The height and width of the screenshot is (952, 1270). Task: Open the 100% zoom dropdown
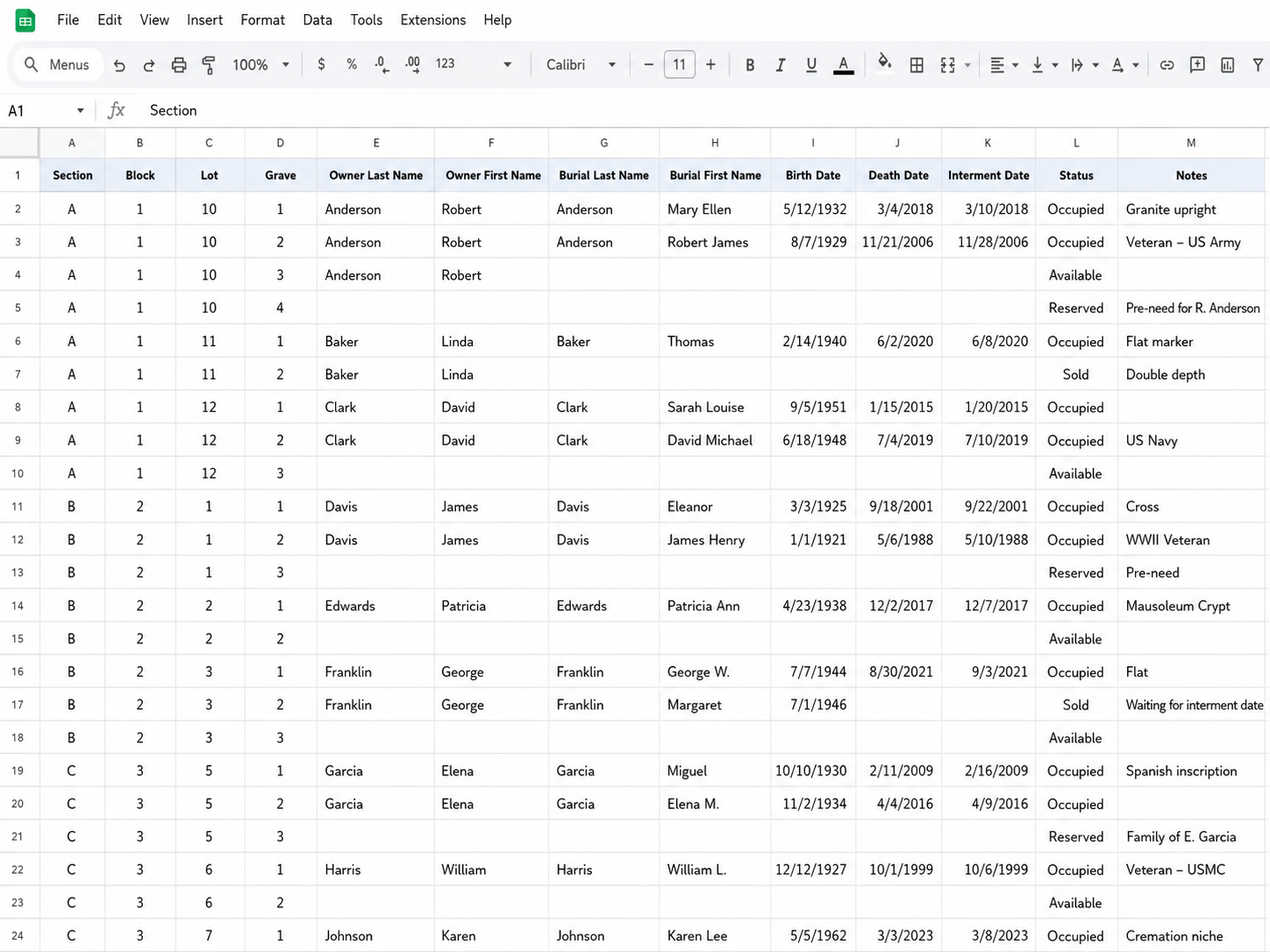coord(260,65)
